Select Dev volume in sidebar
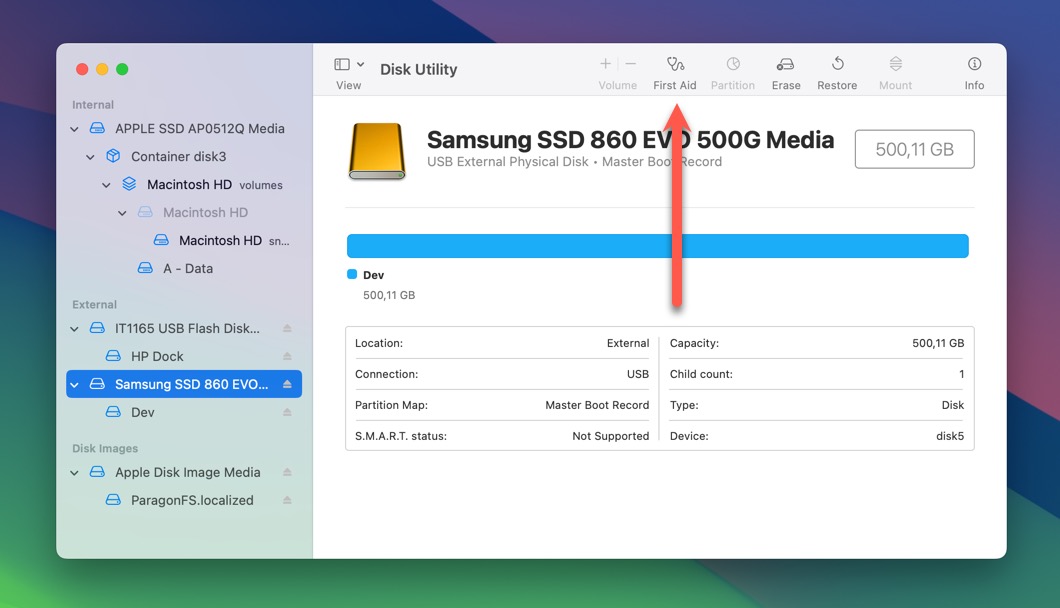The image size is (1060, 608). pyautogui.click(x=184, y=413)
